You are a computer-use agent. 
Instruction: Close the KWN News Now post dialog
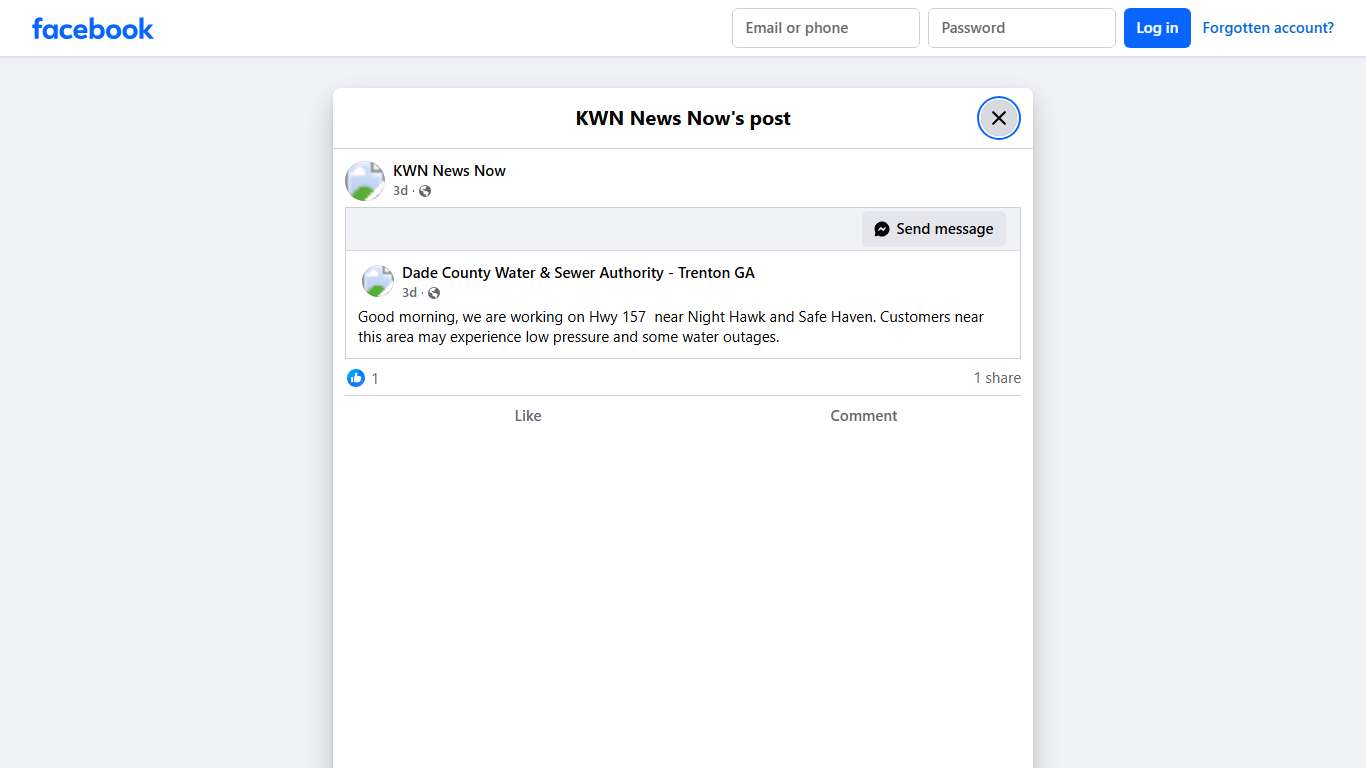click(998, 117)
